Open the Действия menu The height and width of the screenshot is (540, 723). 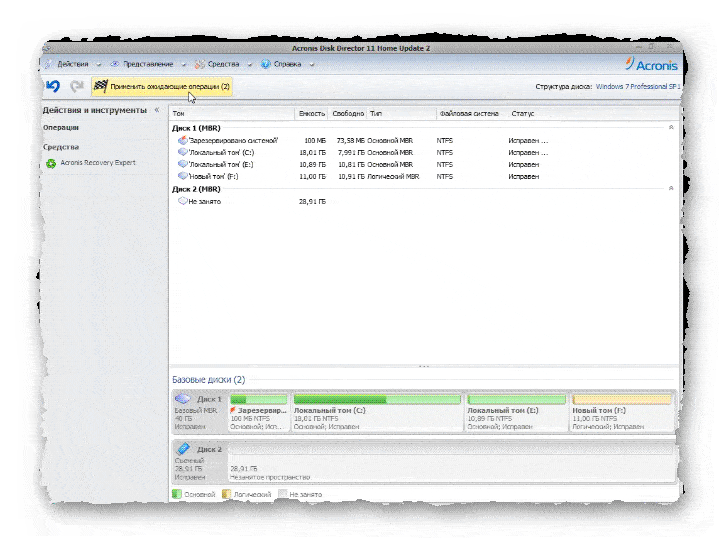point(73,64)
